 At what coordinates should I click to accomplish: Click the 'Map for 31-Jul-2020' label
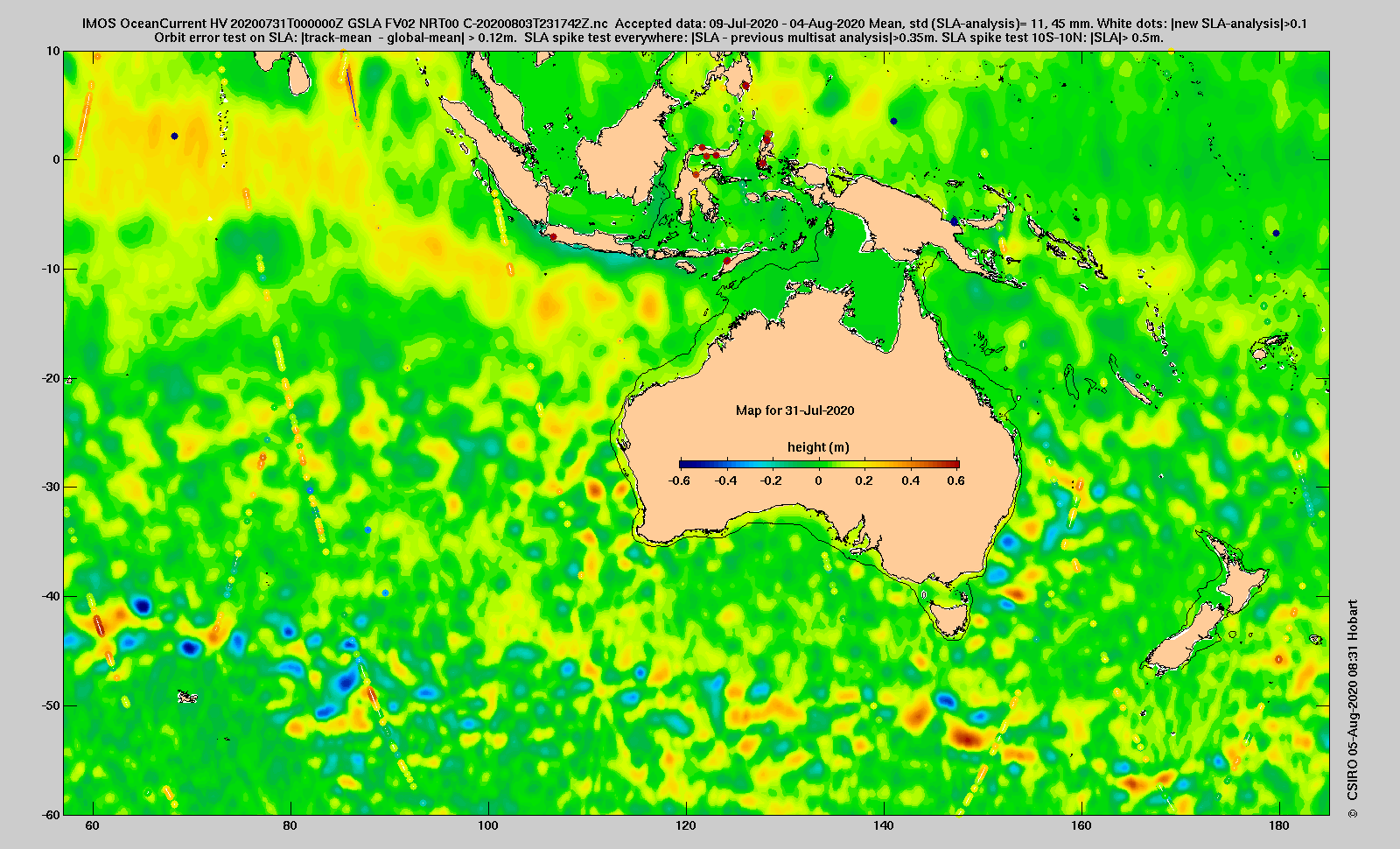(794, 410)
